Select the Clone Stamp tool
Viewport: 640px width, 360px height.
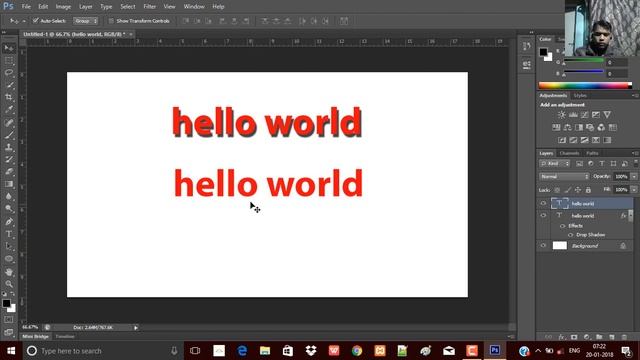(9, 147)
